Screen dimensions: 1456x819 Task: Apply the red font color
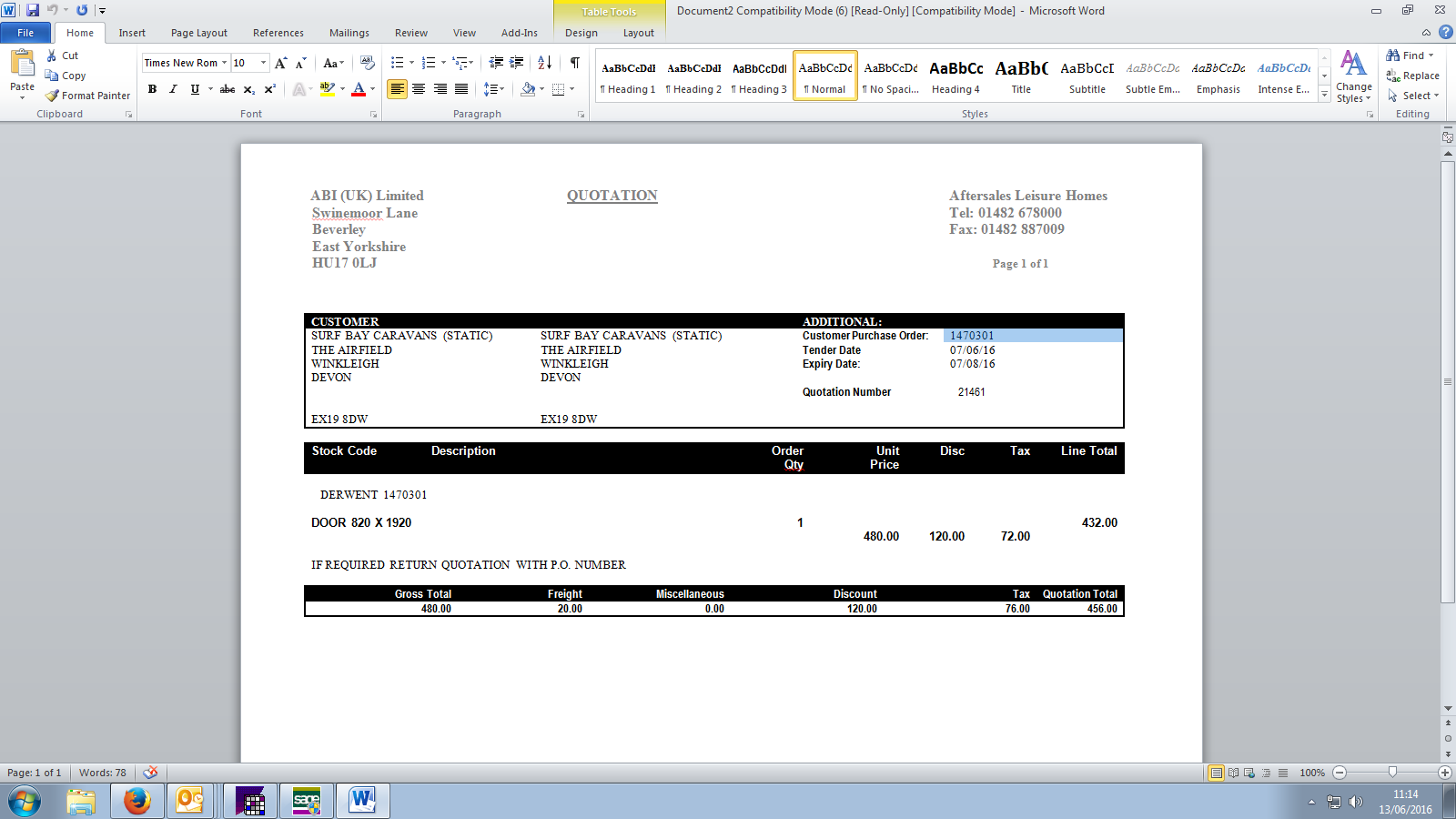point(359,89)
